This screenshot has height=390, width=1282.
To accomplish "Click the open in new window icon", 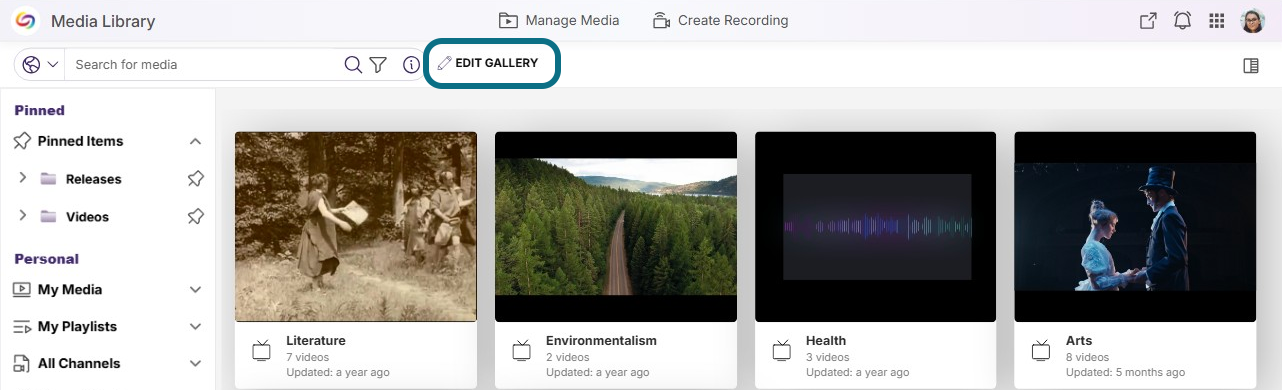I will point(1148,21).
